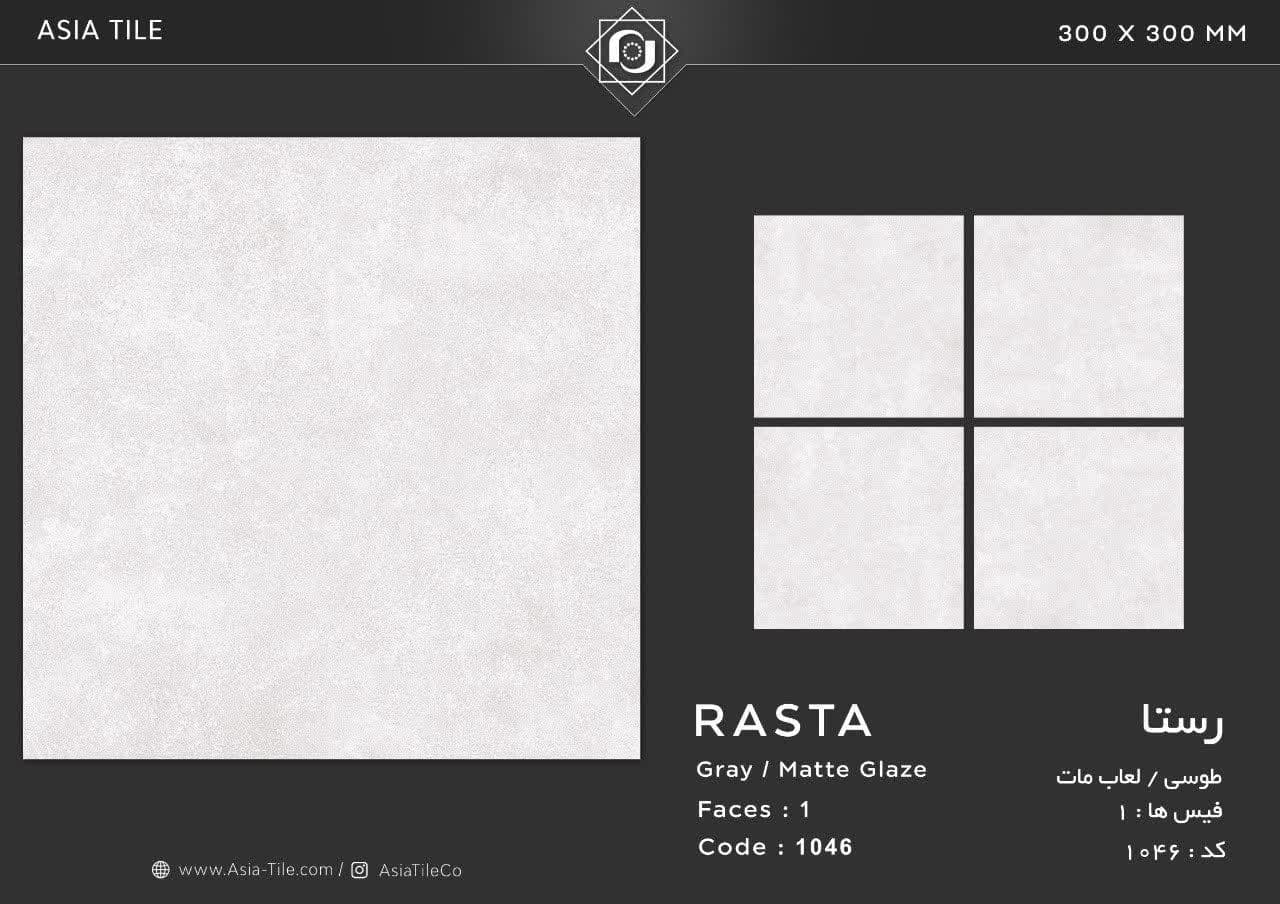The height and width of the screenshot is (904, 1280).
Task: Click the Instagram icon next to AsiaTileCo
Action: click(x=360, y=870)
